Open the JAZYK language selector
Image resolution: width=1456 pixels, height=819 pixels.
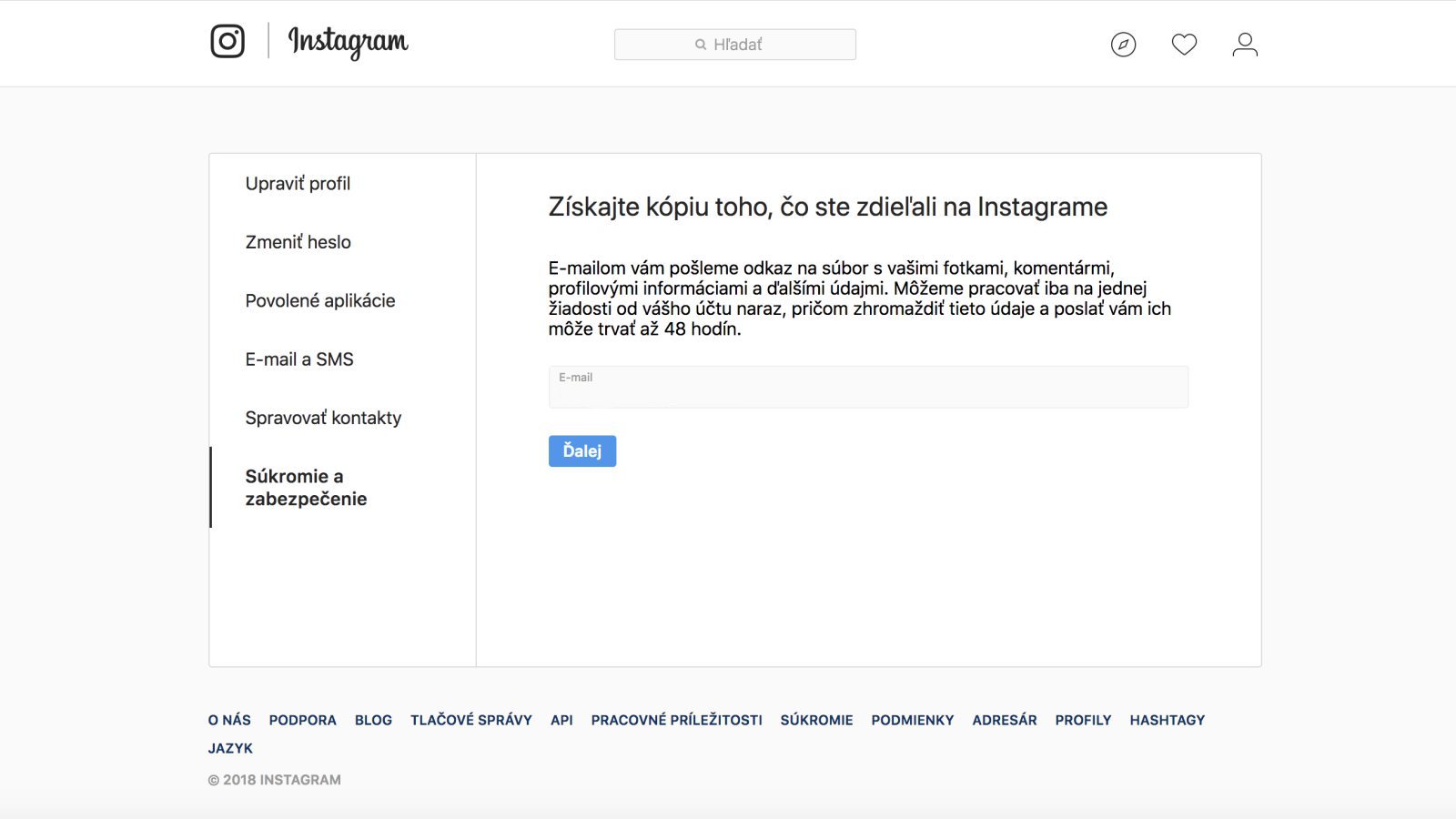230,748
